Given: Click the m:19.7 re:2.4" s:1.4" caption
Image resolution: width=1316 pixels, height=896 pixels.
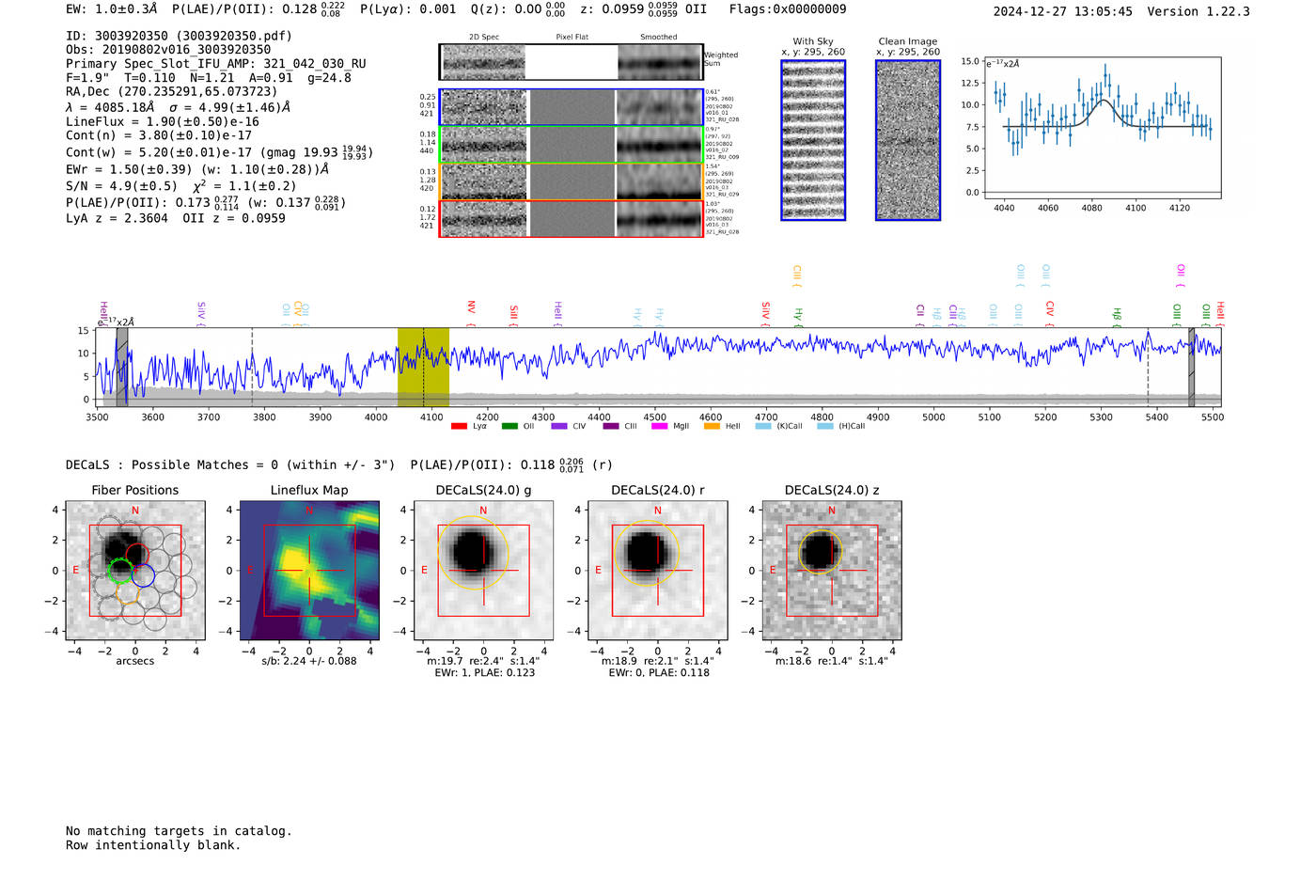Looking at the screenshot, I should [483, 661].
